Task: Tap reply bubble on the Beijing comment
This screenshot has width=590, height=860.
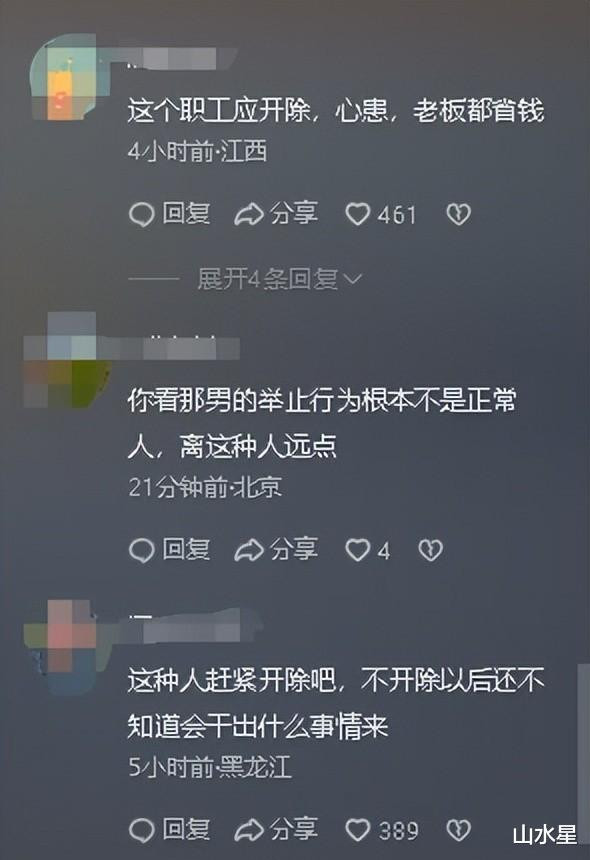Action: click(x=141, y=550)
